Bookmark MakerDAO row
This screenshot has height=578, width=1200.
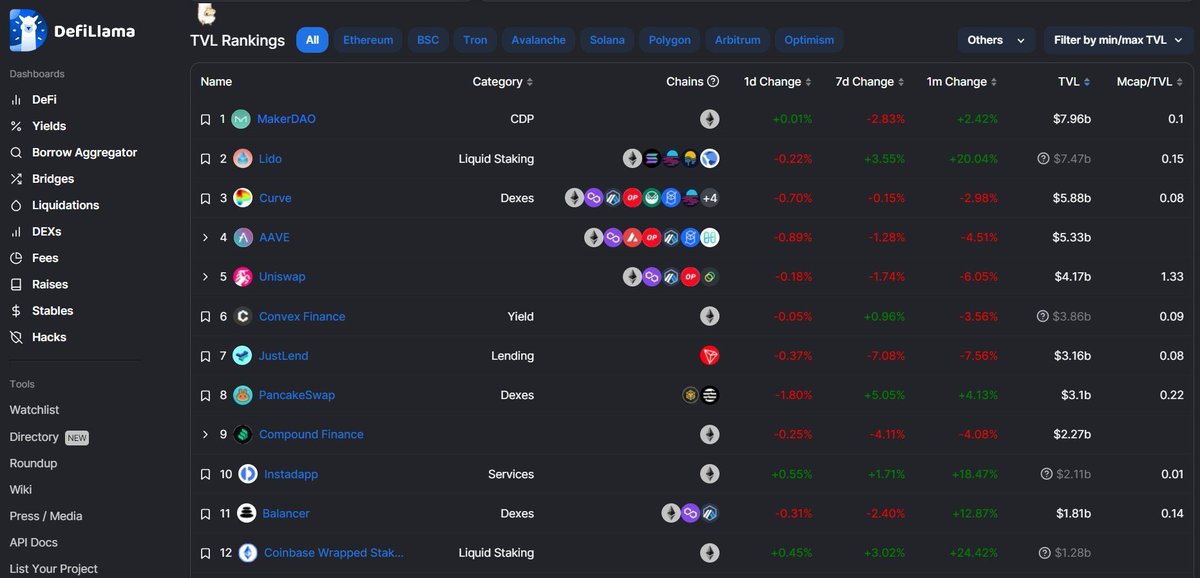point(205,120)
